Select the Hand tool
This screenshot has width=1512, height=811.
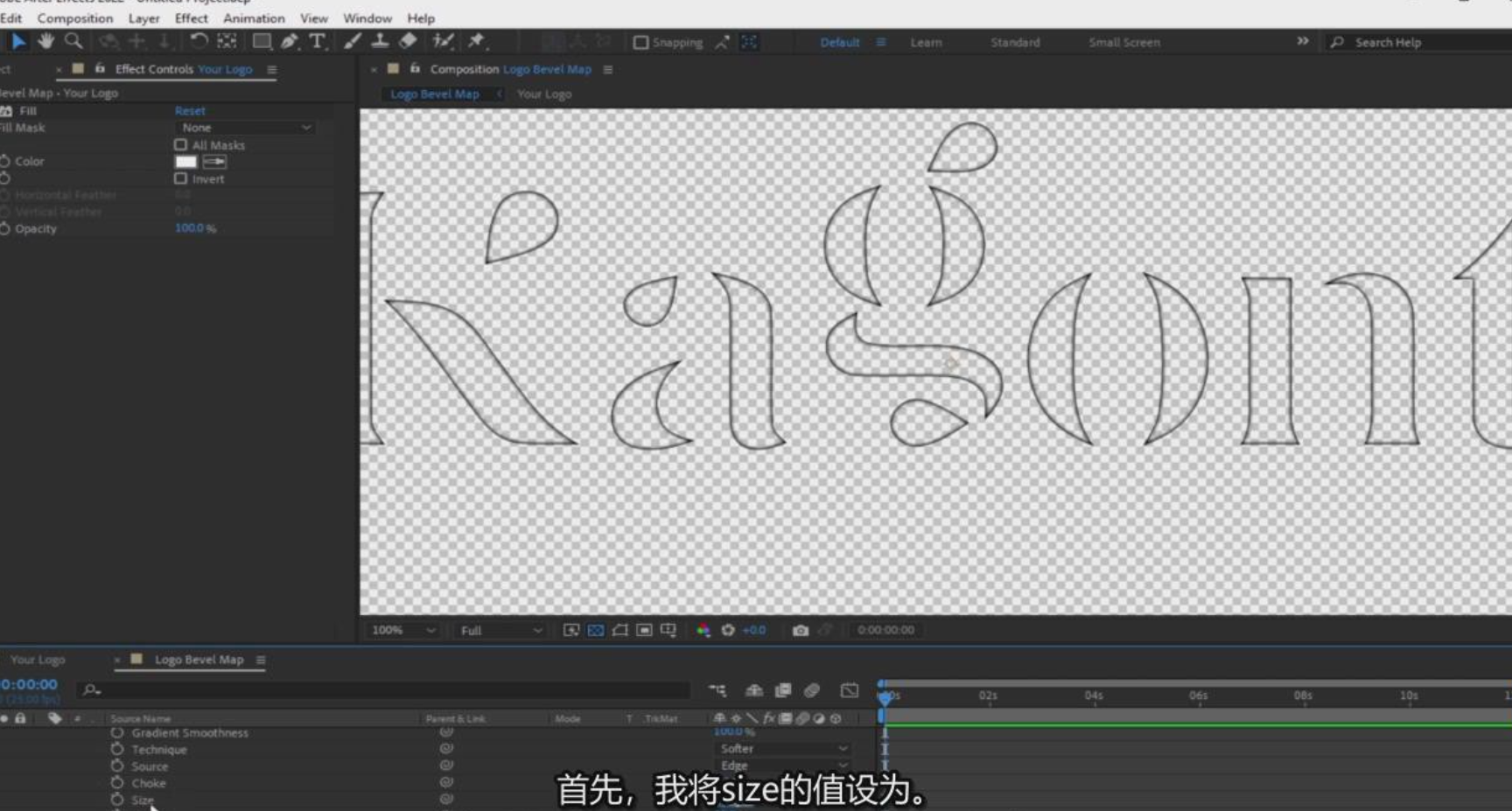[x=45, y=41]
